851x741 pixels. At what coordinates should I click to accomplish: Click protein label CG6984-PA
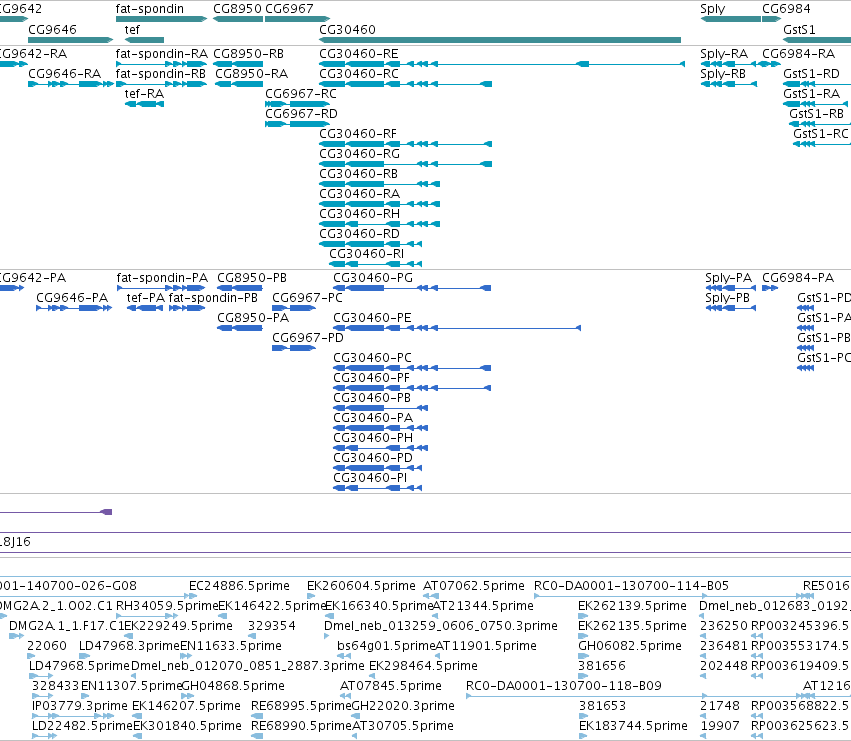click(x=798, y=278)
